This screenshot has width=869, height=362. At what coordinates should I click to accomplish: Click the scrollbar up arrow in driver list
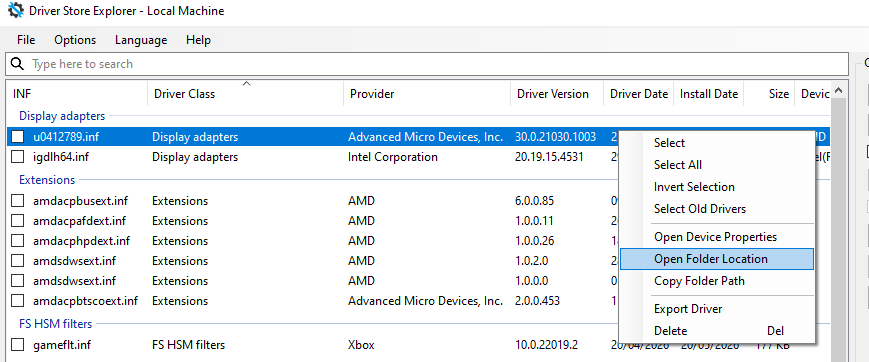[x=839, y=90]
